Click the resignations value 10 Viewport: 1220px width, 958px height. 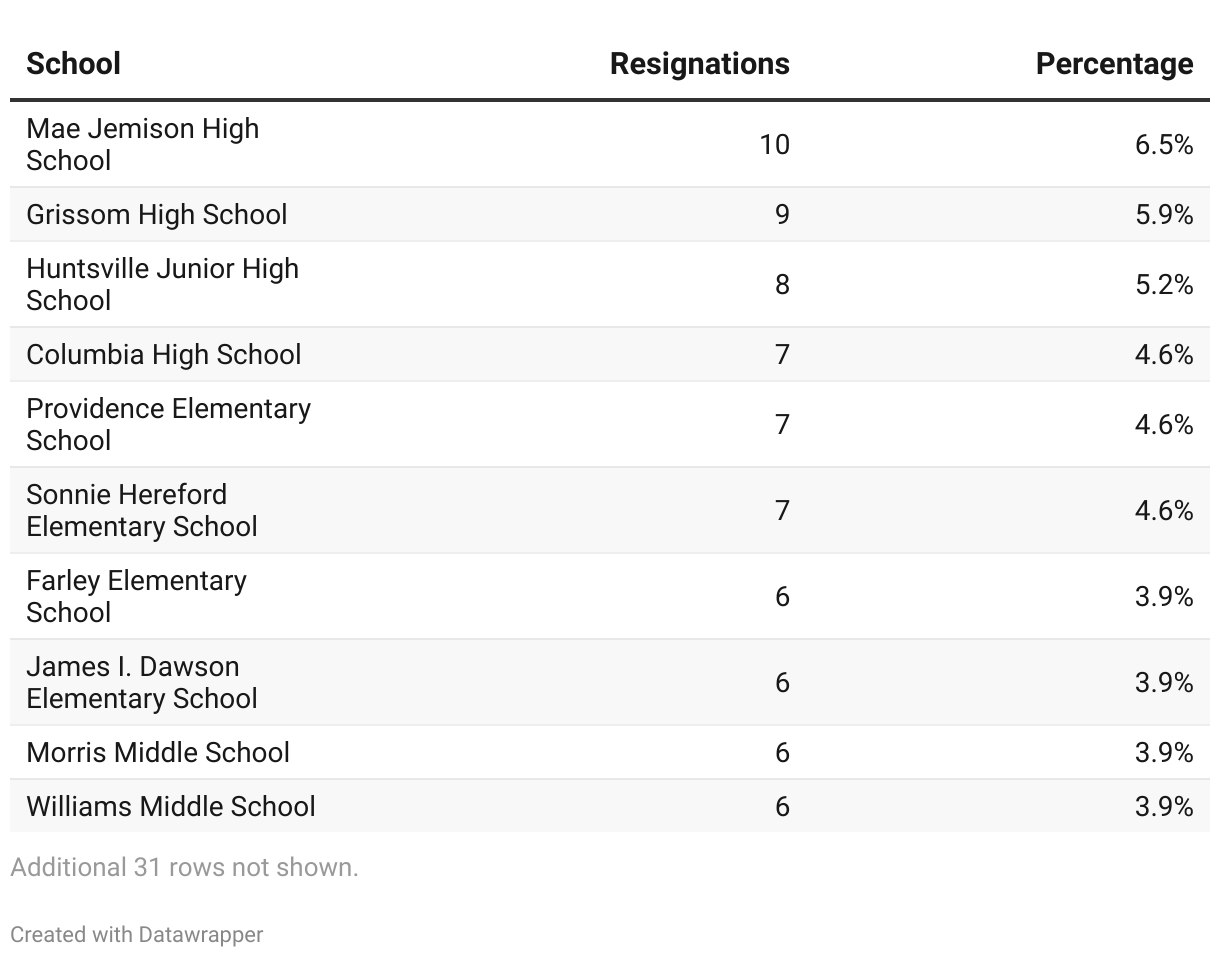click(774, 144)
